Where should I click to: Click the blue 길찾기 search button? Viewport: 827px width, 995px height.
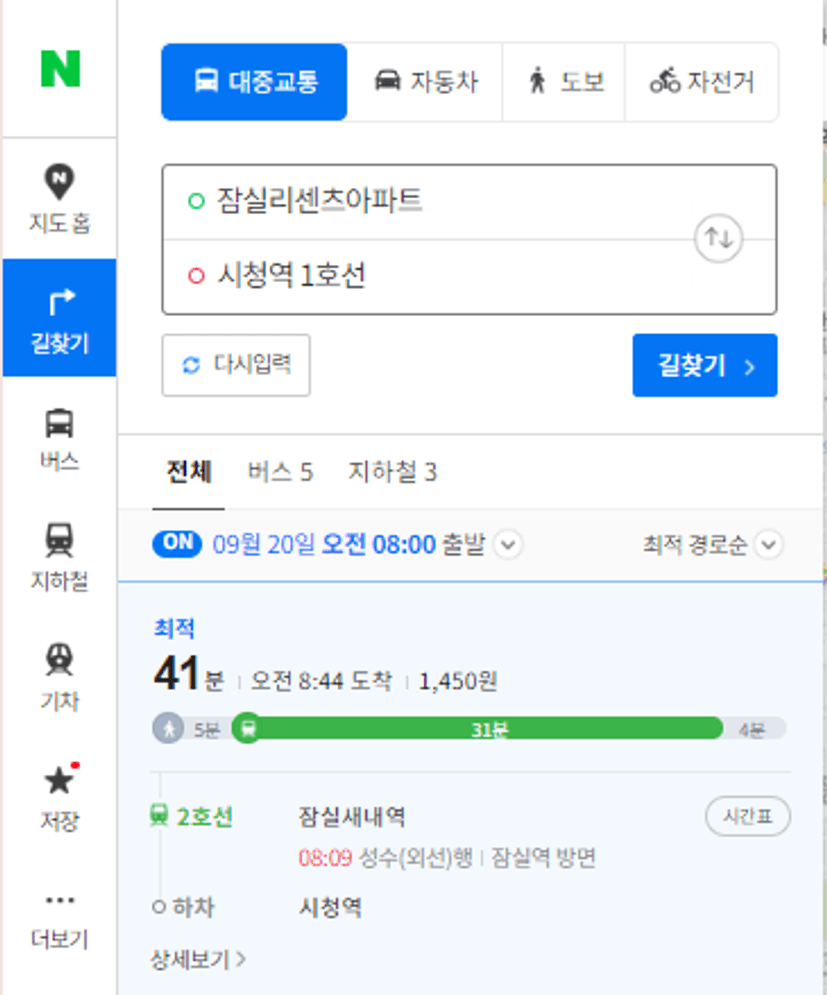(x=705, y=366)
